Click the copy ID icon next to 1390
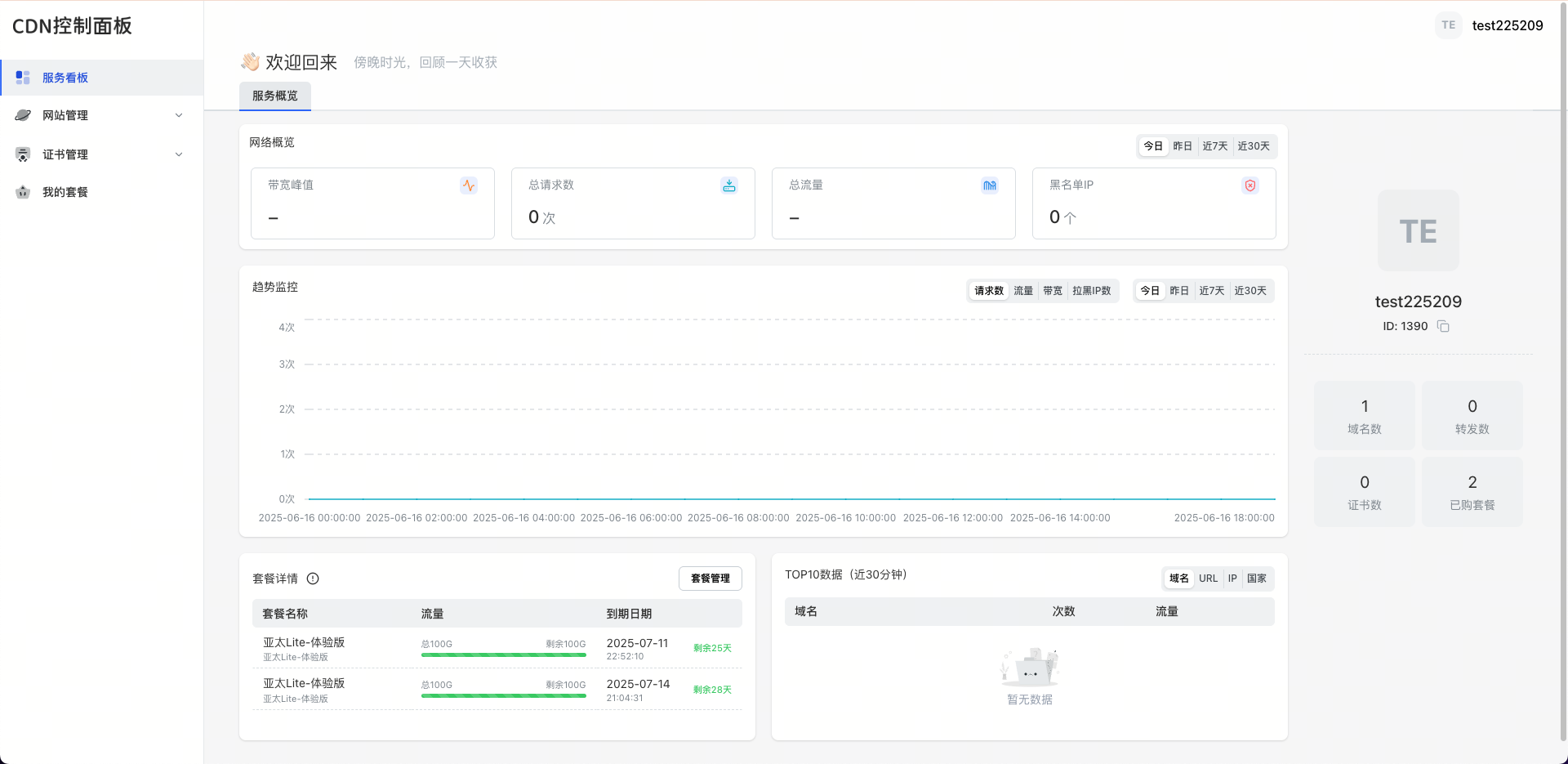 [x=1443, y=326]
